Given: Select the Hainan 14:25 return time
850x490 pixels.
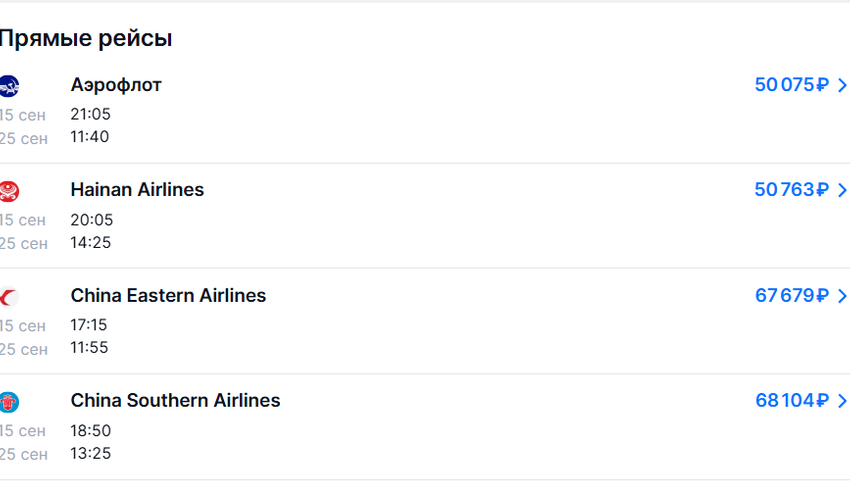Looking at the screenshot, I should 90,242.
